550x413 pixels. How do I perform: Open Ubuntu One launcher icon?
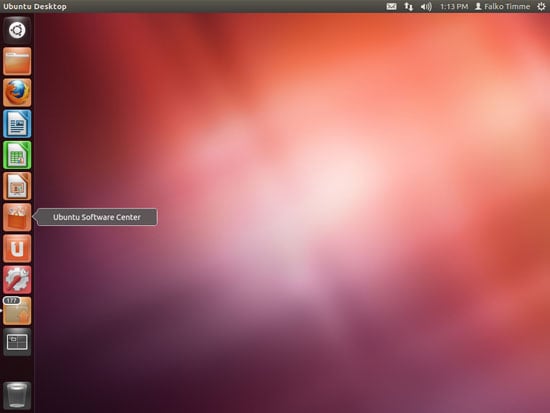(x=17, y=248)
